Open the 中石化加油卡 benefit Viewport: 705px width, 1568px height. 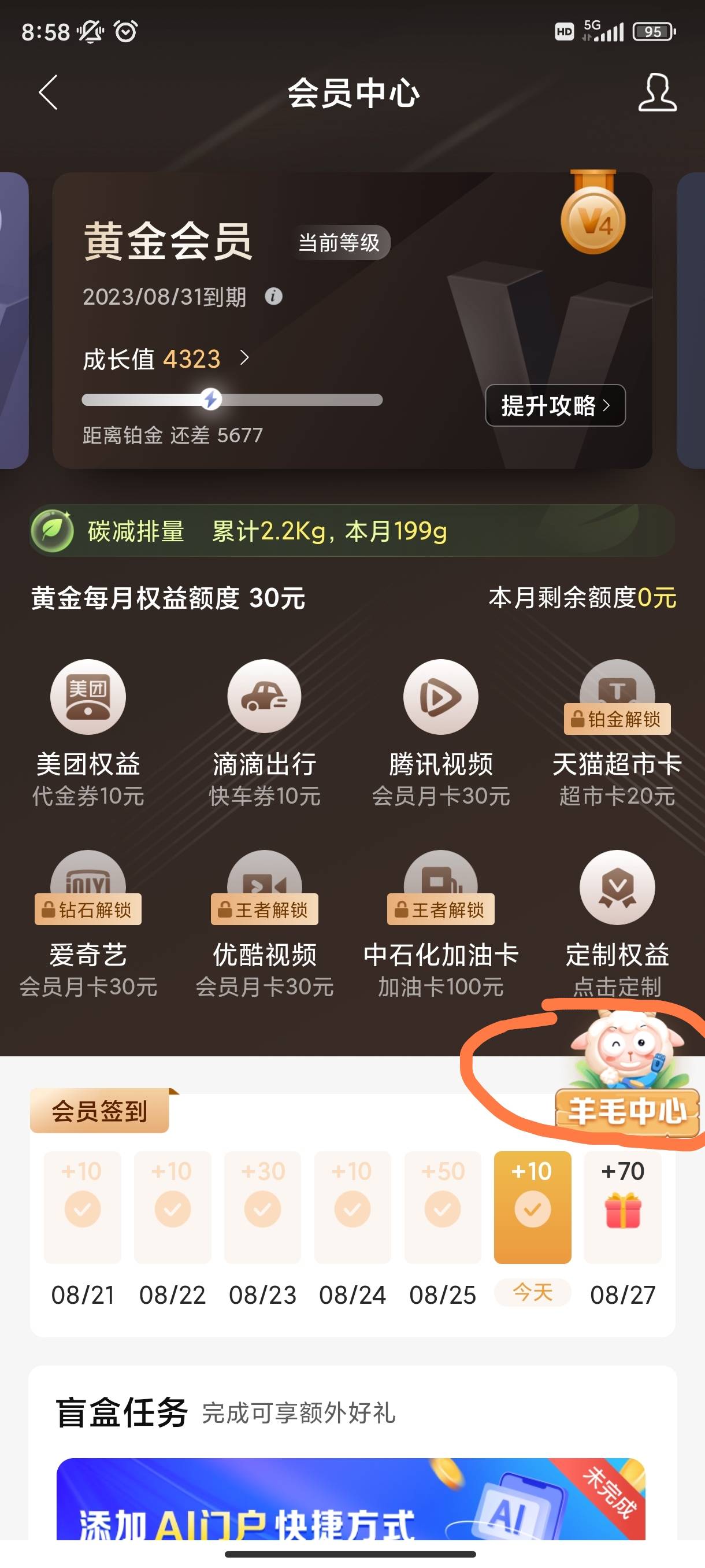click(x=440, y=924)
